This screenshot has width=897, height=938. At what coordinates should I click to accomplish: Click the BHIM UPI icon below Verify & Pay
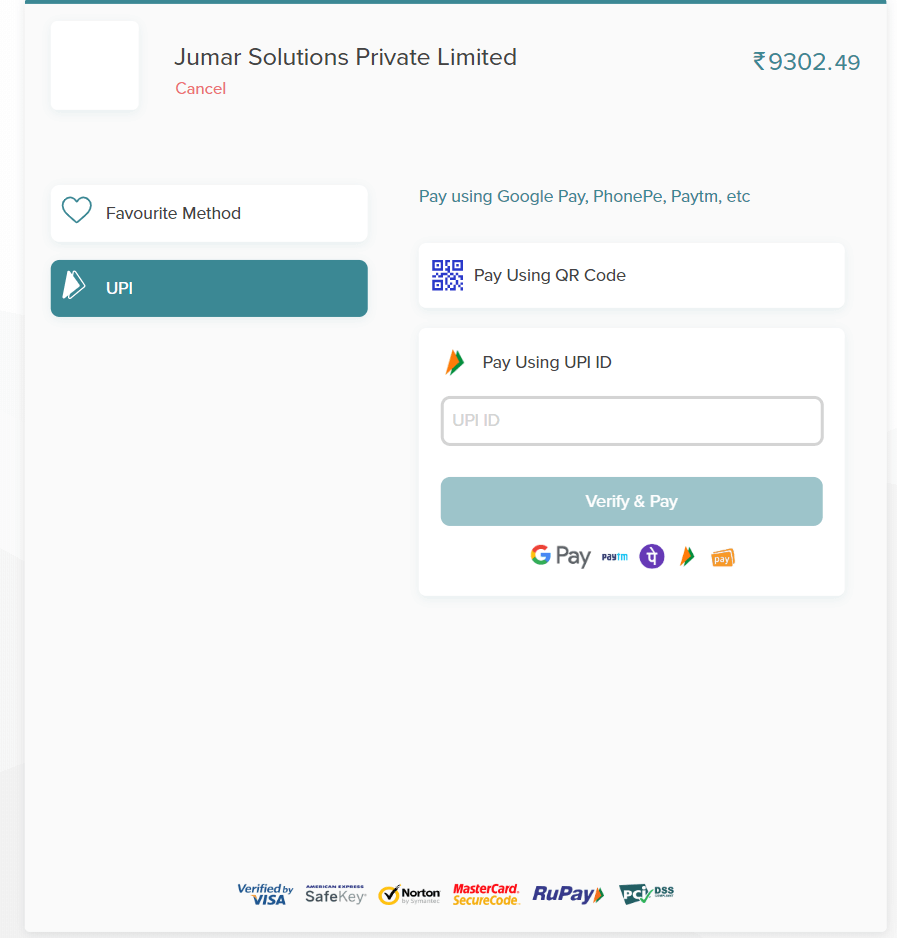687,556
